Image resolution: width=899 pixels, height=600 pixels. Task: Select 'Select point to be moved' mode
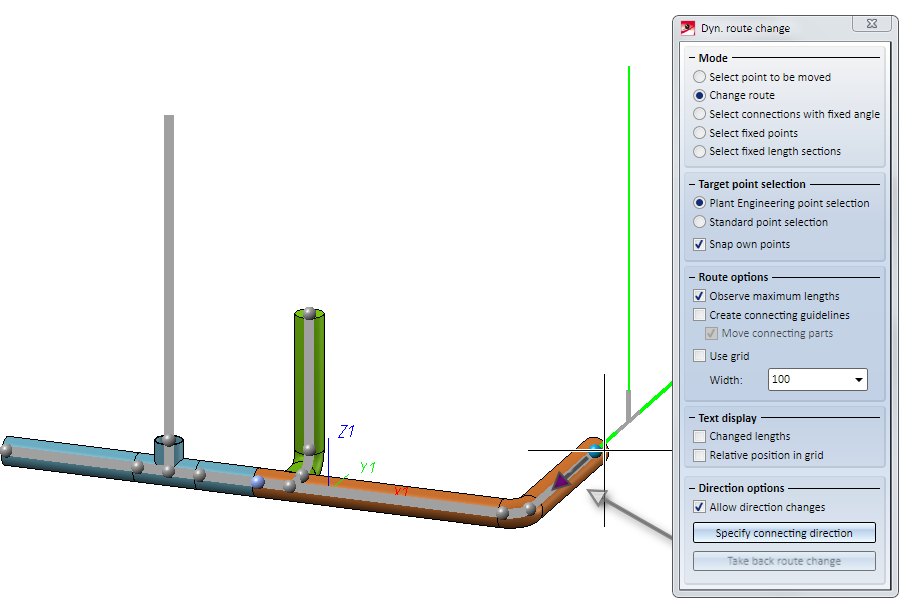[x=699, y=76]
